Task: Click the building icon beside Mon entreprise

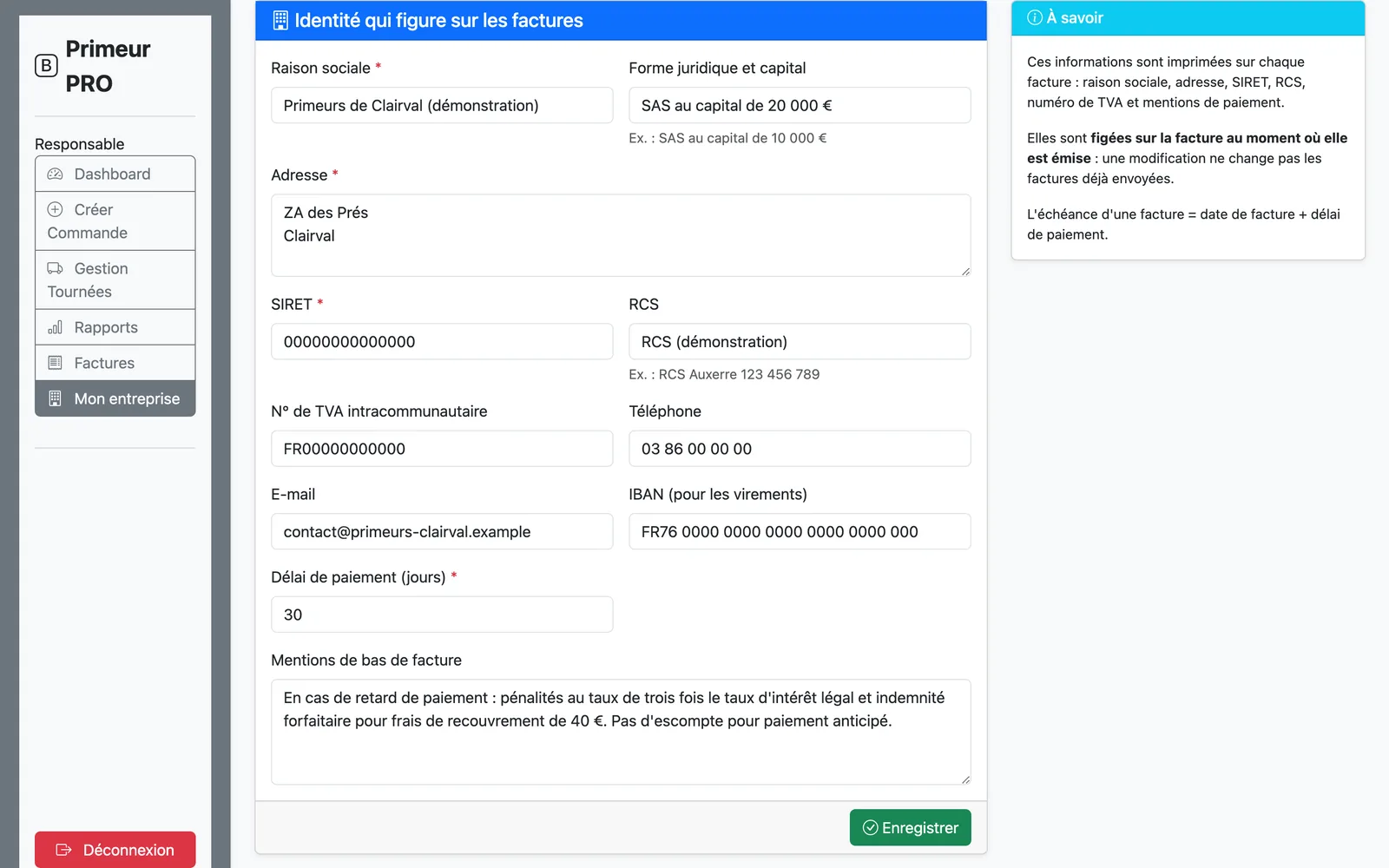Action: coord(55,398)
